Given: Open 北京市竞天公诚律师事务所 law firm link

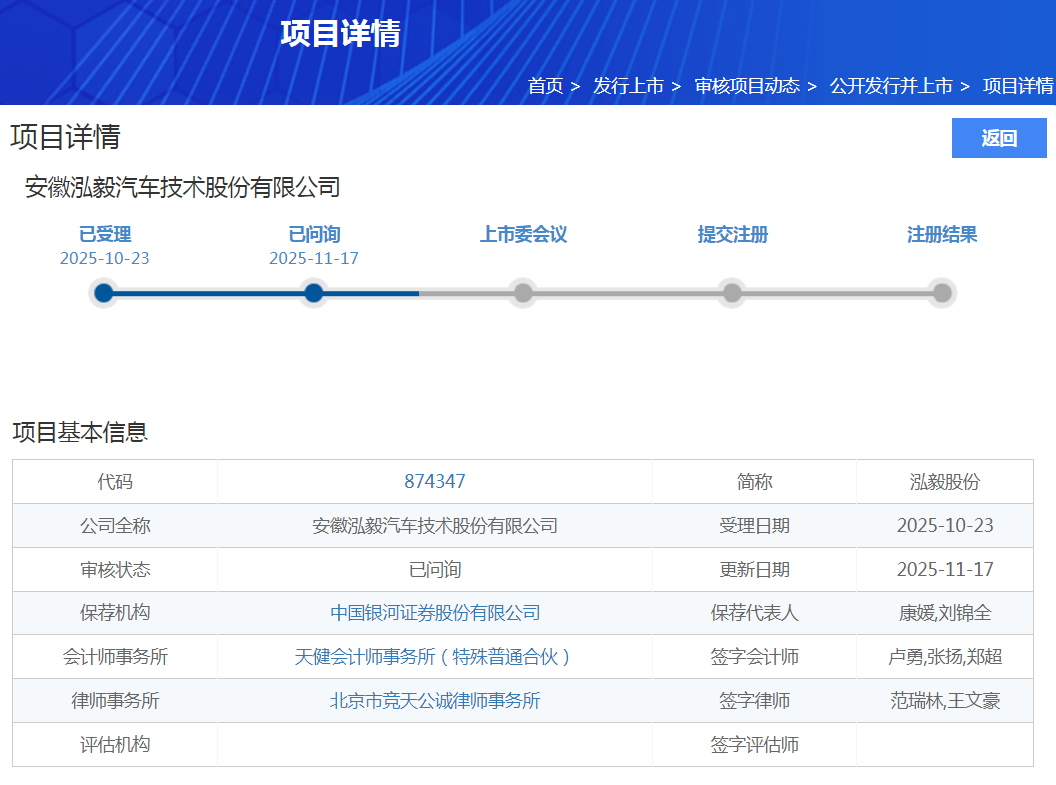Looking at the screenshot, I should [x=435, y=701].
